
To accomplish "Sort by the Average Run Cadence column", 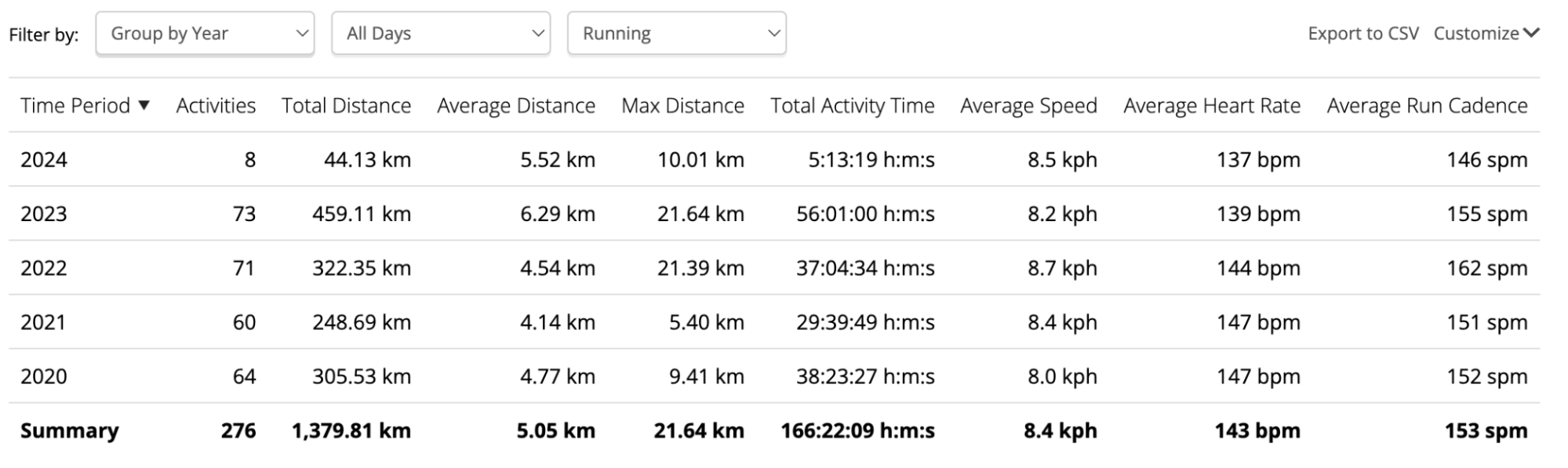I will point(1427,106).
